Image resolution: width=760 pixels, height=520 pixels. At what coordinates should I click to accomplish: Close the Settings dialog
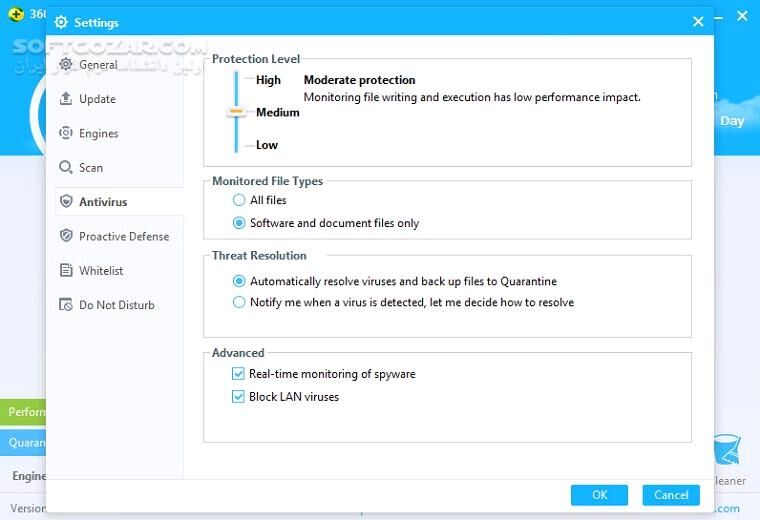point(698,21)
